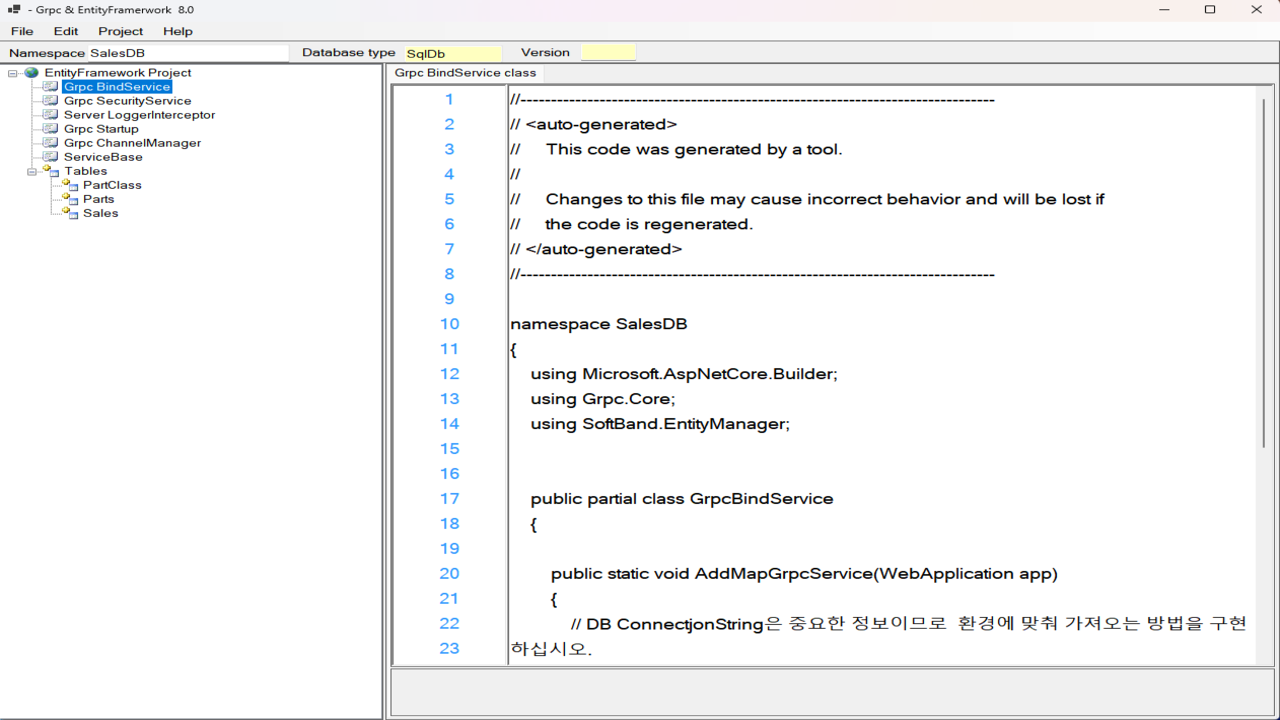Click the ServiceBase node icon
This screenshot has width=1280, height=720.
pyautogui.click(x=50, y=157)
